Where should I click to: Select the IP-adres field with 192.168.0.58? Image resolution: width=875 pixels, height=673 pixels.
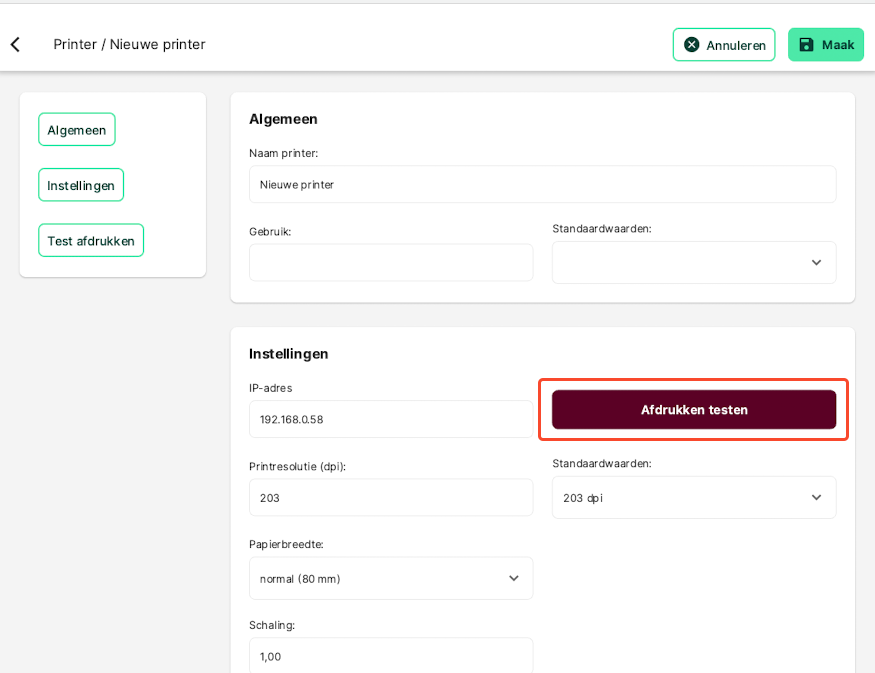point(391,419)
